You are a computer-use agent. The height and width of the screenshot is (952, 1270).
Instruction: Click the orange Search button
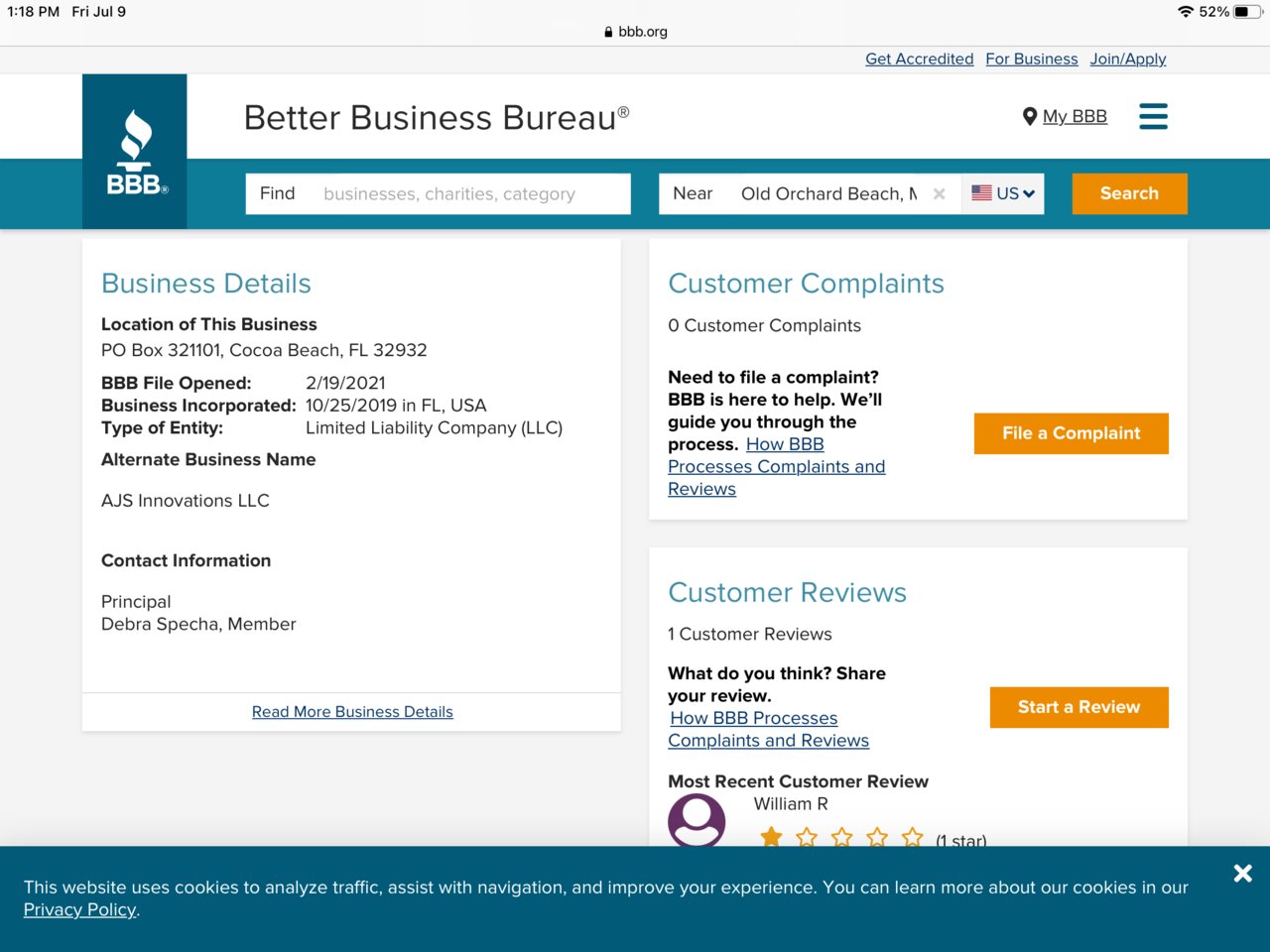1129,193
